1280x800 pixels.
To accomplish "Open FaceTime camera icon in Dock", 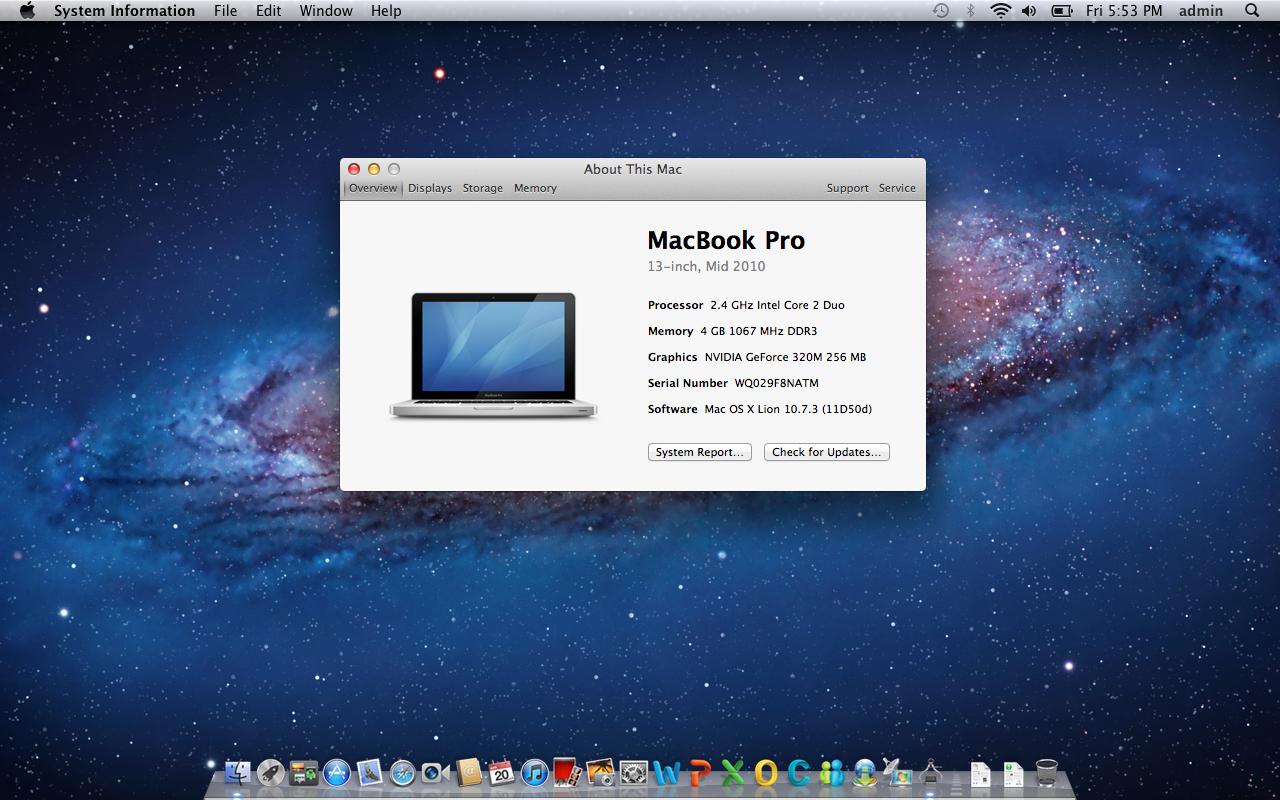I will coord(435,773).
